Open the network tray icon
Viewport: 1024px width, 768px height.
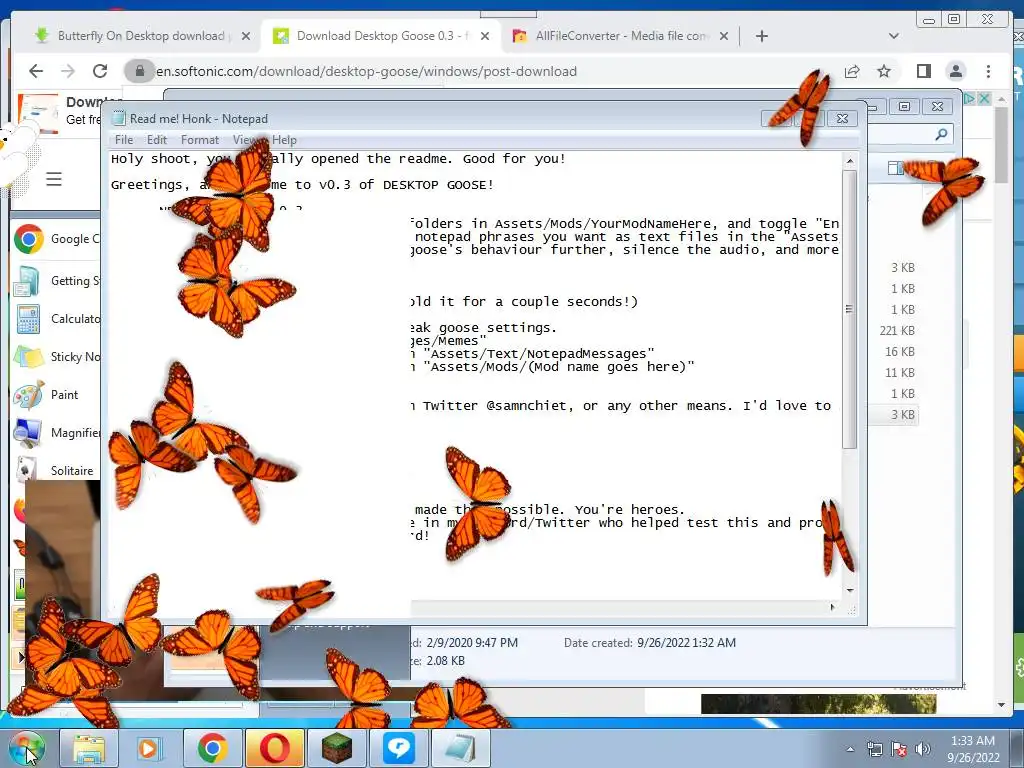pos(874,749)
